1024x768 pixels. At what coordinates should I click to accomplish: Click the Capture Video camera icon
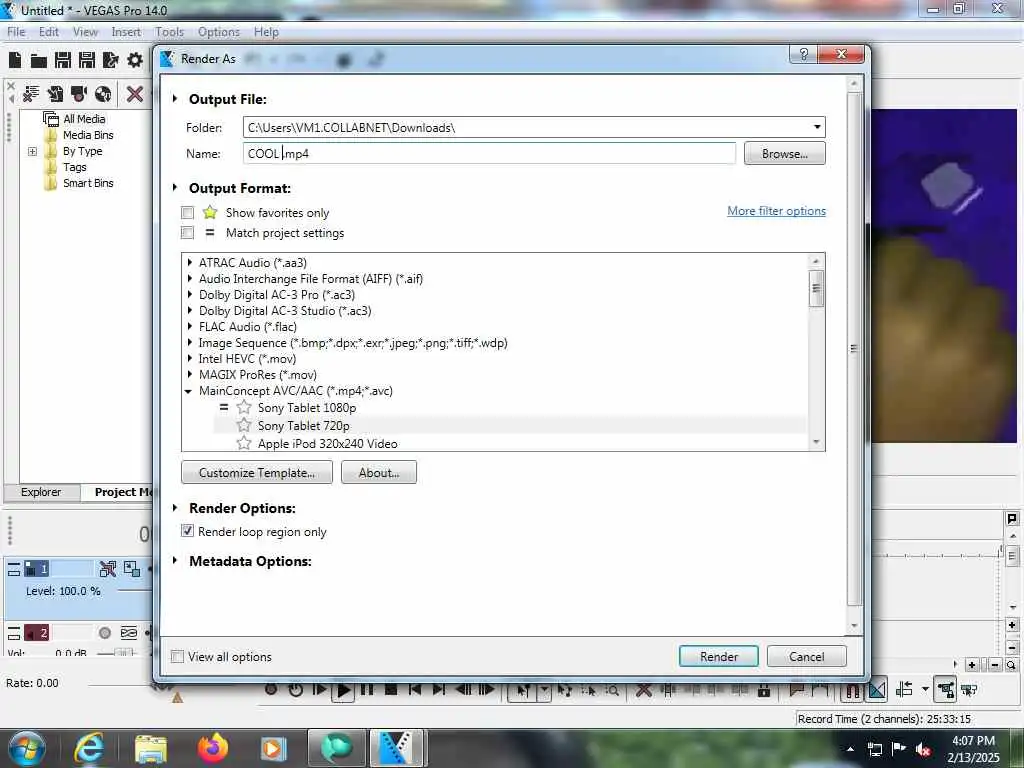[79, 94]
